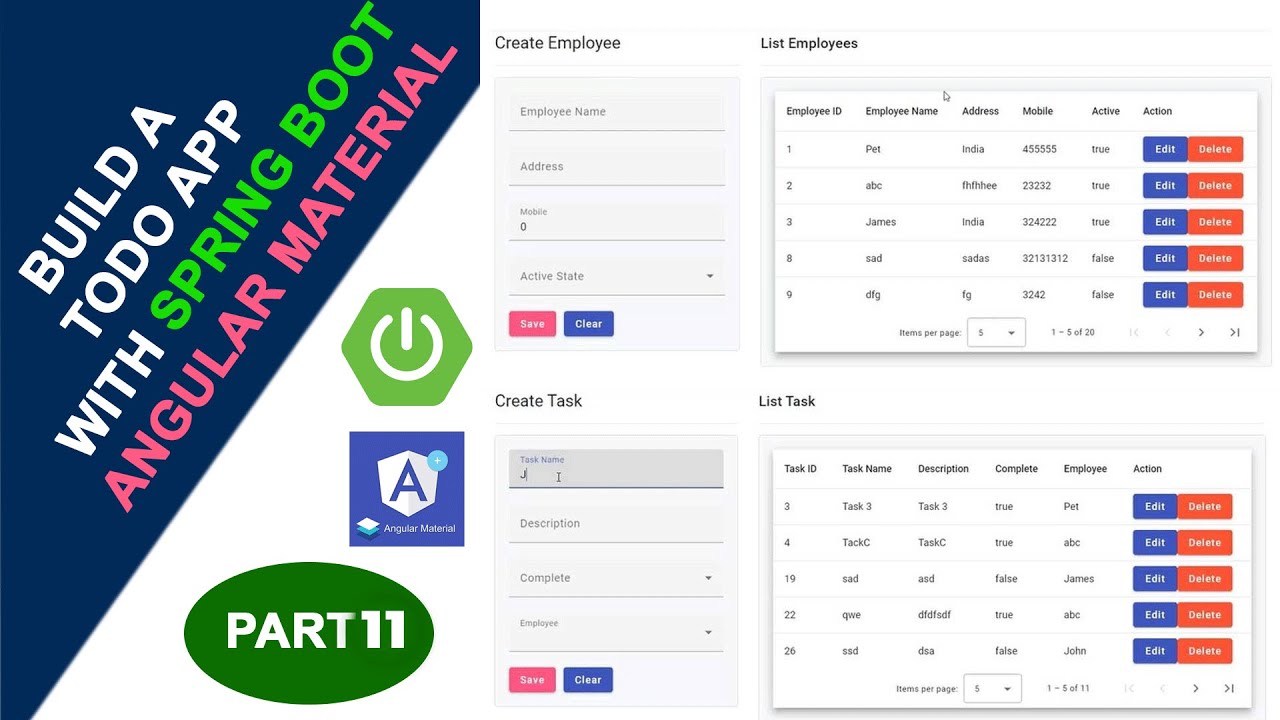Jump to last page in Employees paginator

click(x=1235, y=332)
